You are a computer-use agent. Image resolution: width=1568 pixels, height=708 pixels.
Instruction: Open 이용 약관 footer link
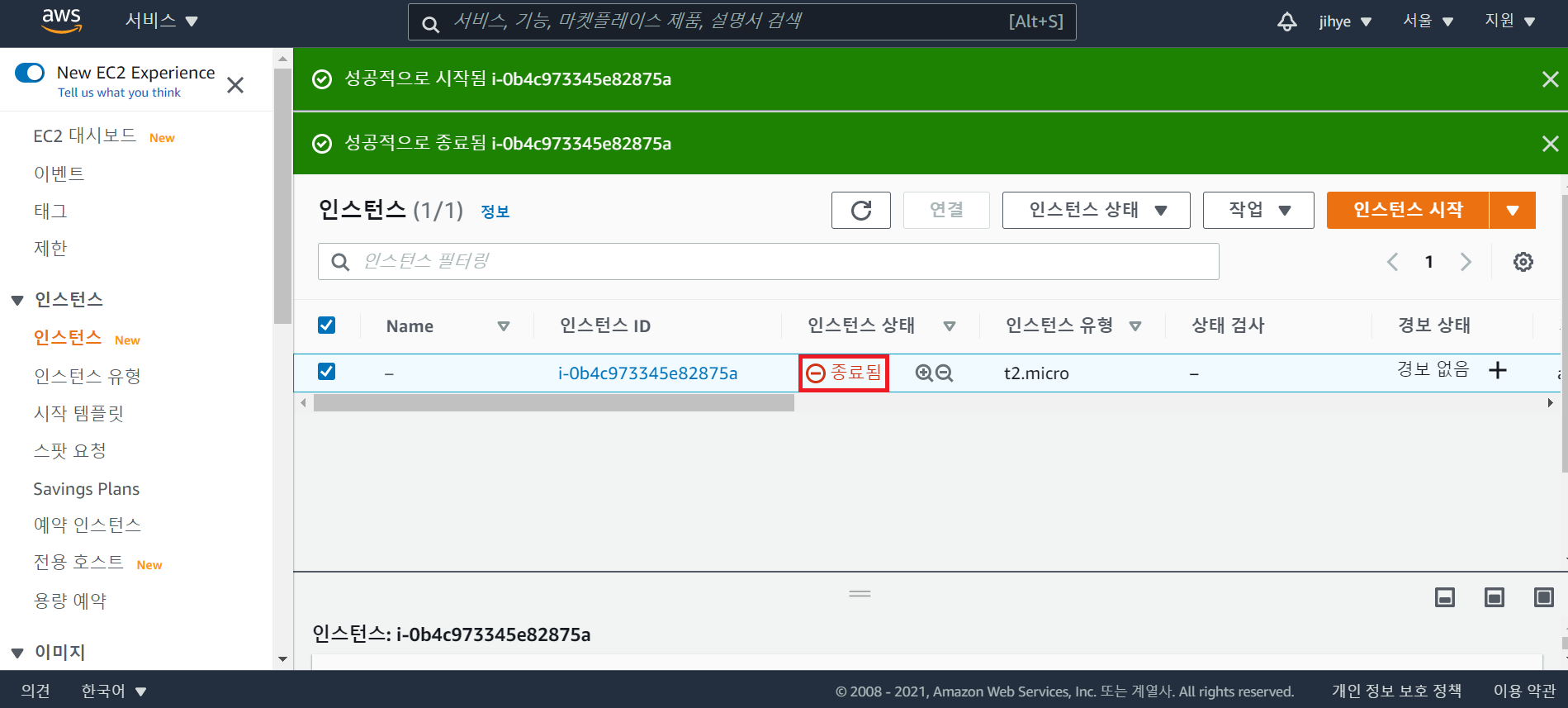pyautogui.click(x=1524, y=691)
